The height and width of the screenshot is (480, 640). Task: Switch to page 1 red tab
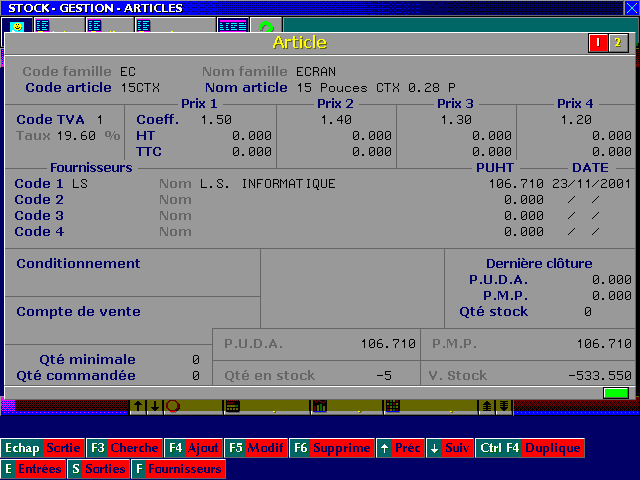(x=598, y=43)
